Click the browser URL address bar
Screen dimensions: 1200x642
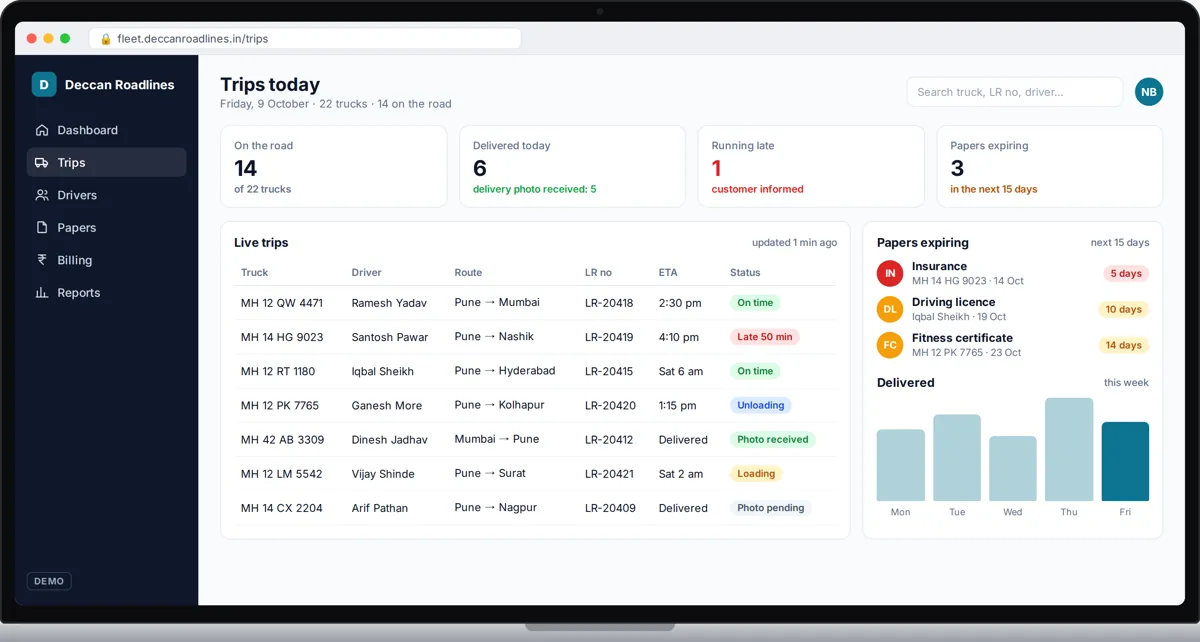305,39
